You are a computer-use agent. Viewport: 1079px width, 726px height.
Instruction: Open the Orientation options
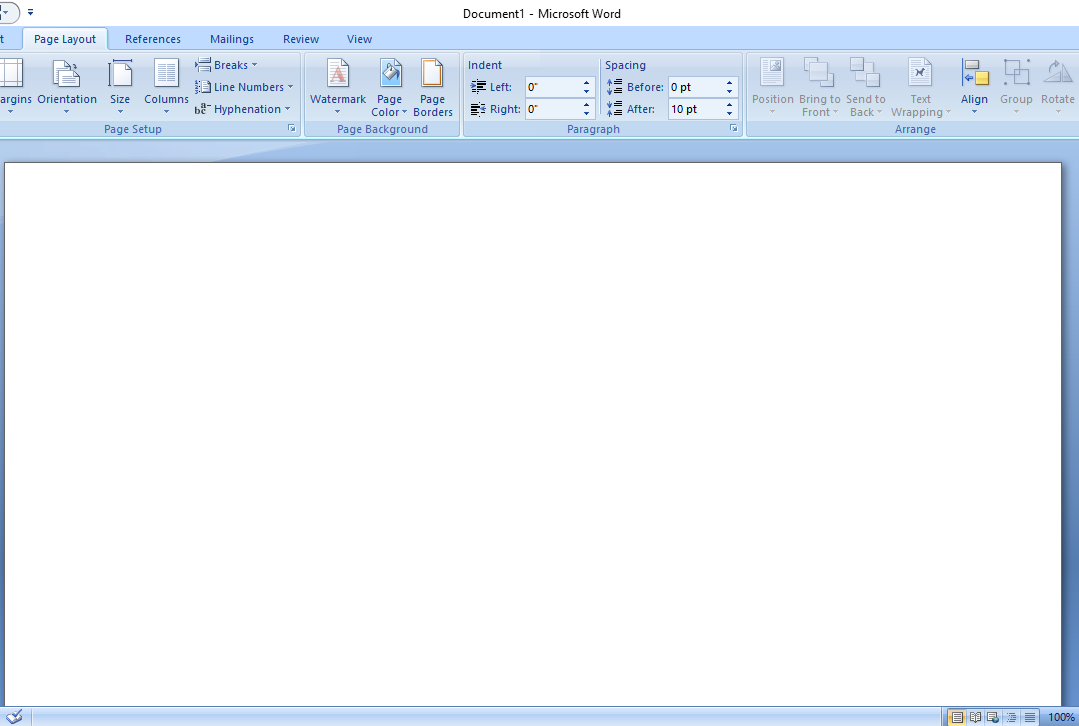(67, 86)
